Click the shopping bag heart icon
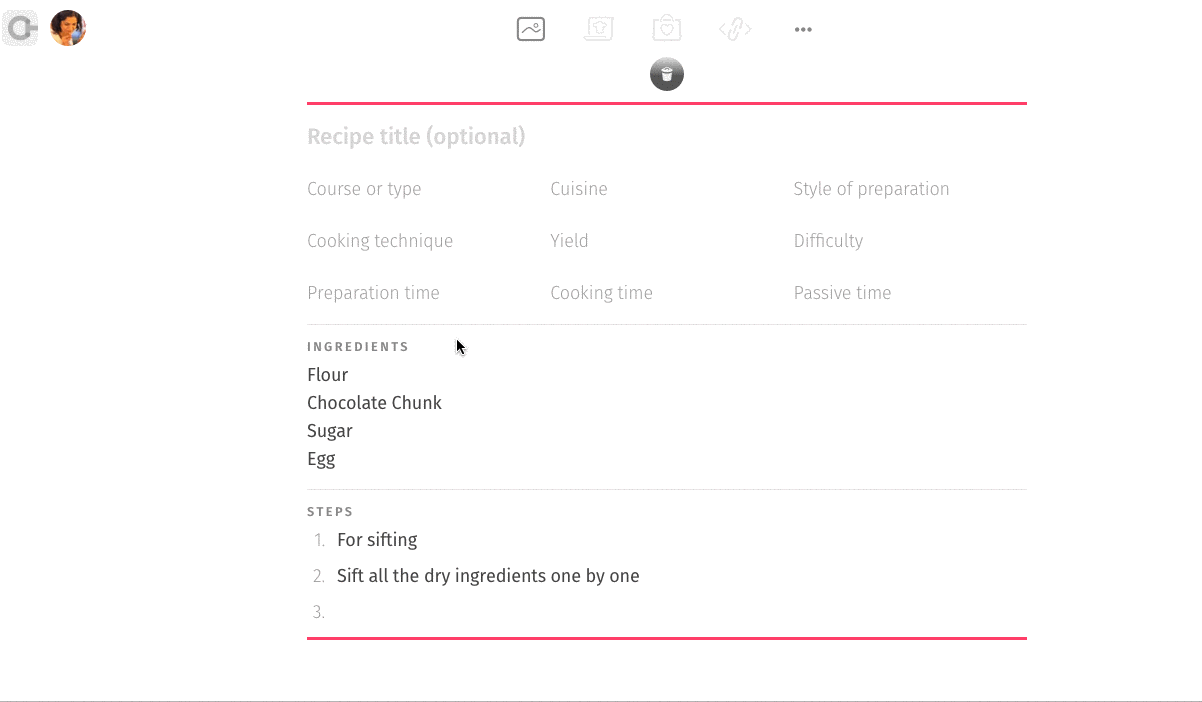Image resolution: width=1202 pixels, height=702 pixels. 667,29
